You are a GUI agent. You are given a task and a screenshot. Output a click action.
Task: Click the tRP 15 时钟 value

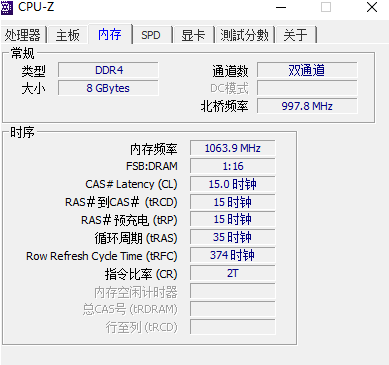(x=233, y=219)
